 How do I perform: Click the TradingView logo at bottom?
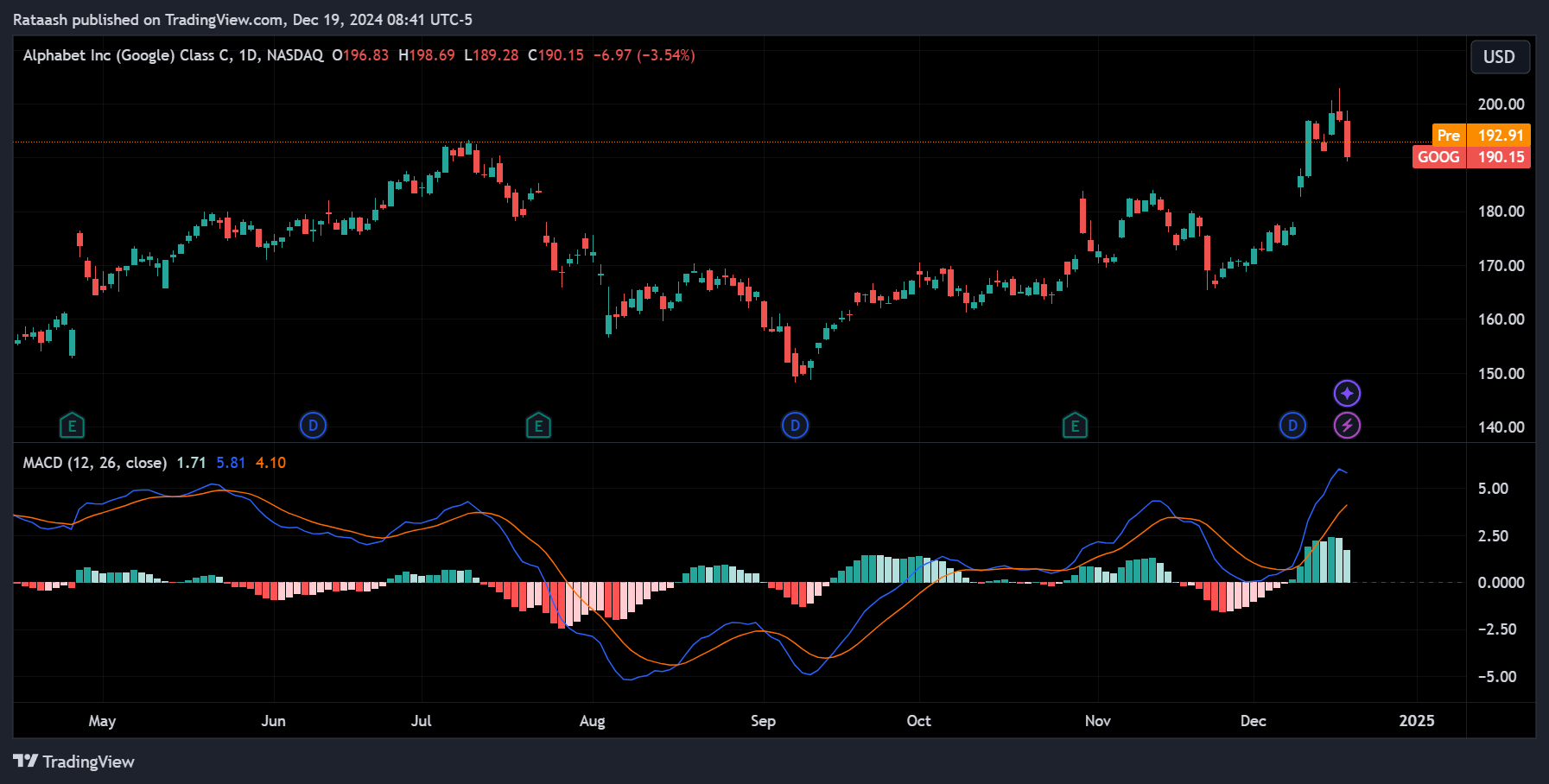pyautogui.click(x=74, y=762)
